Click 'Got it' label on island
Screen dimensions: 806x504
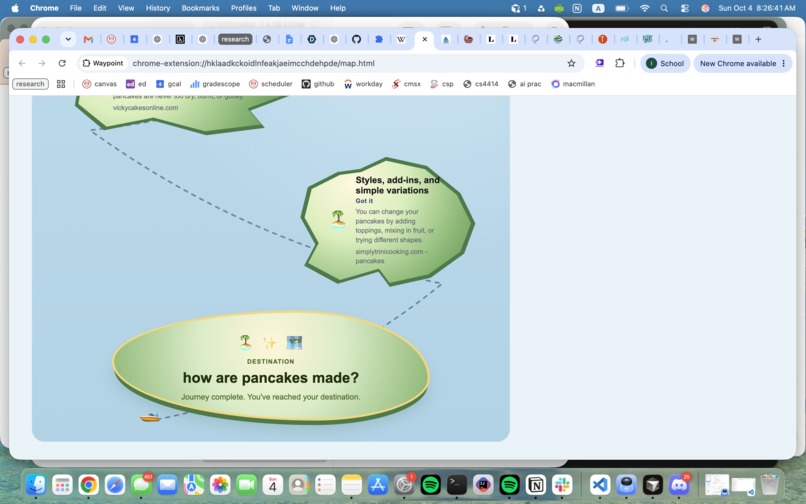[x=364, y=201]
